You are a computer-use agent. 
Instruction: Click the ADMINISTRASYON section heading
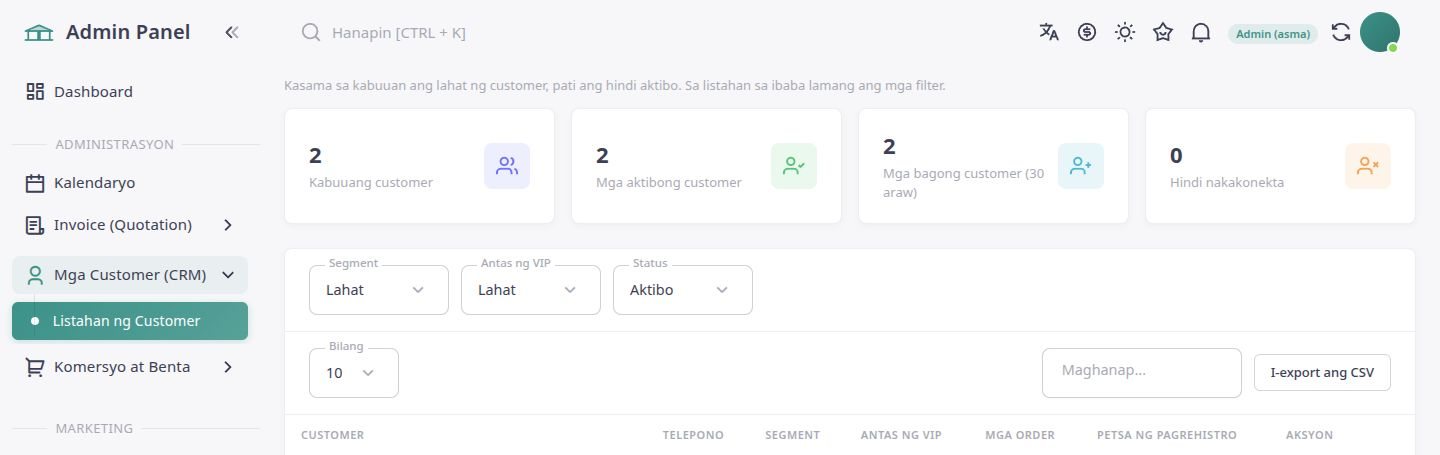[114, 144]
